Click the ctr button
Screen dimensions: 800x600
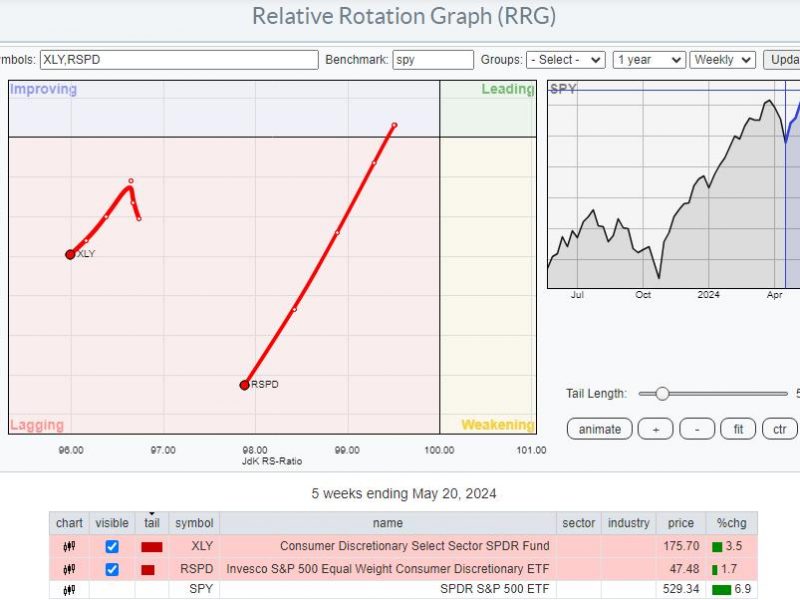[779, 429]
